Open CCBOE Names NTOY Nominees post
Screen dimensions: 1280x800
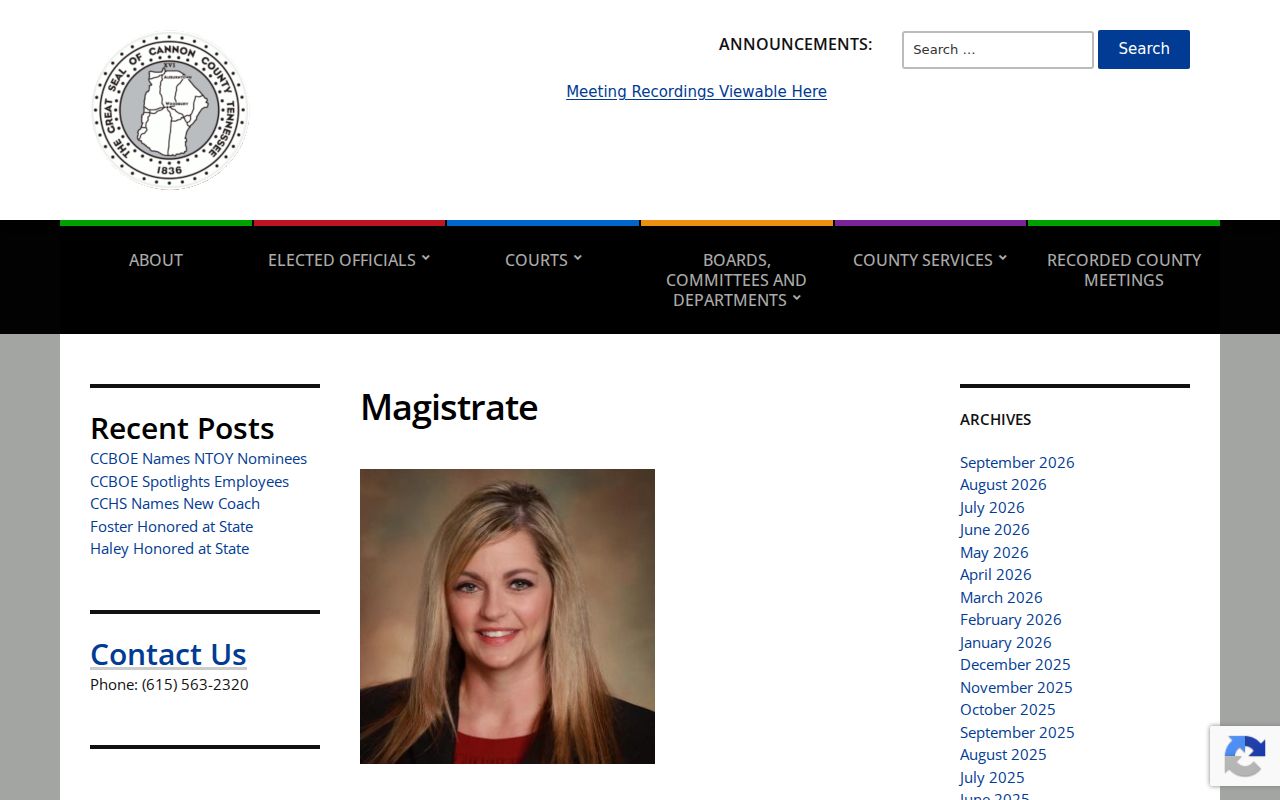pos(198,459)
